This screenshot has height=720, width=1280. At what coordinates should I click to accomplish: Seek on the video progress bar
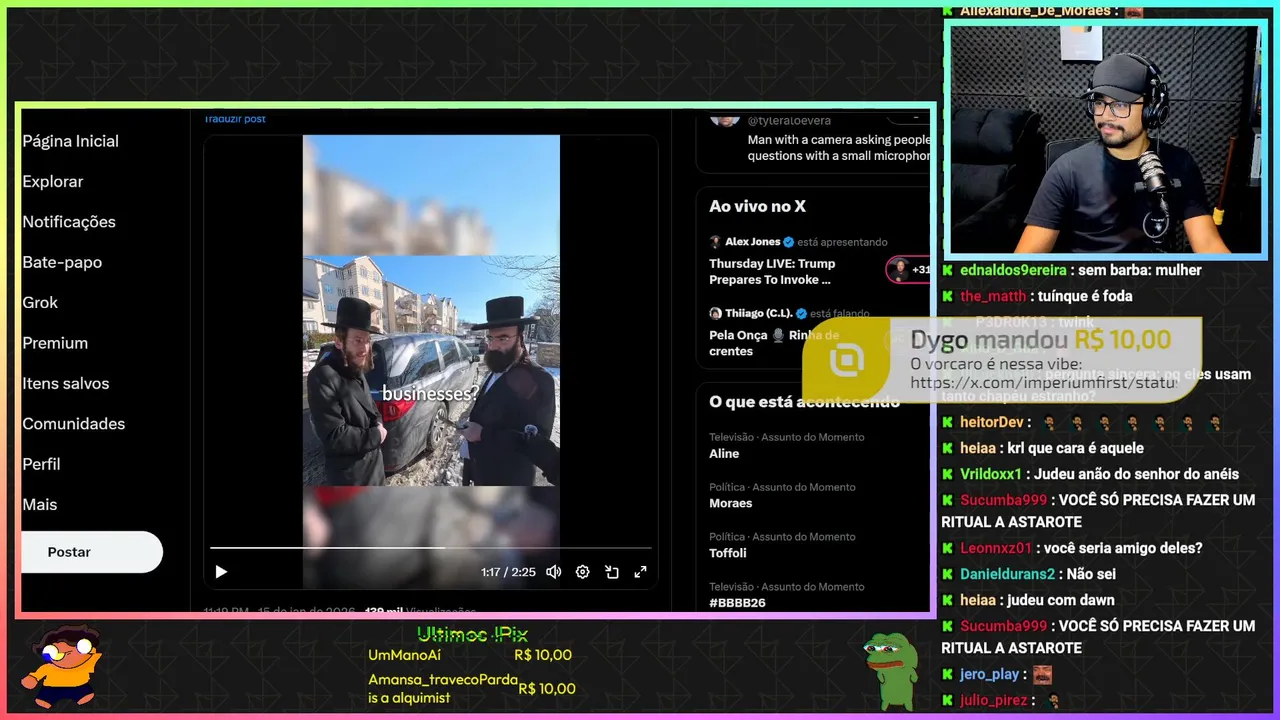pos(430,548)
